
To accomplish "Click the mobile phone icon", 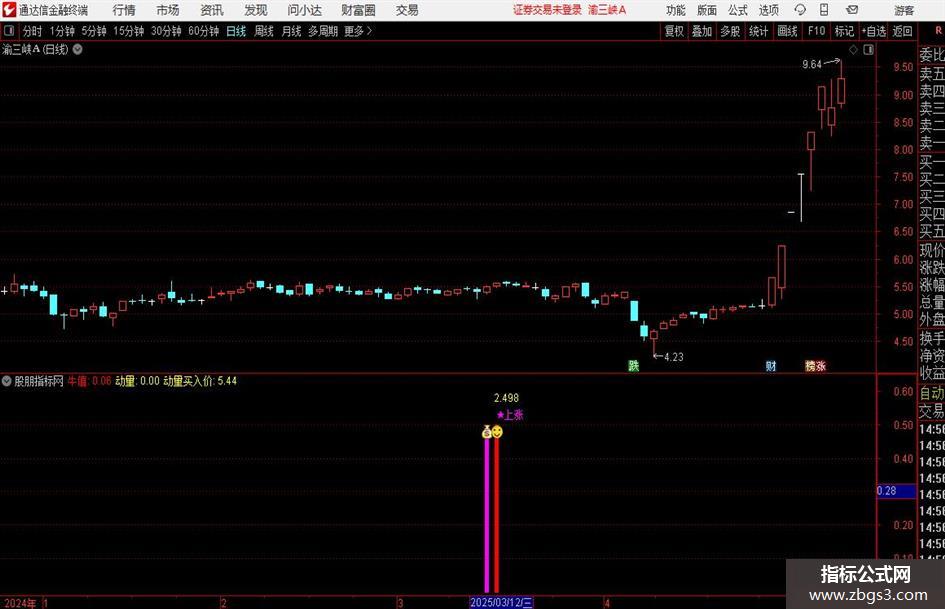I will tap(824, 10).
